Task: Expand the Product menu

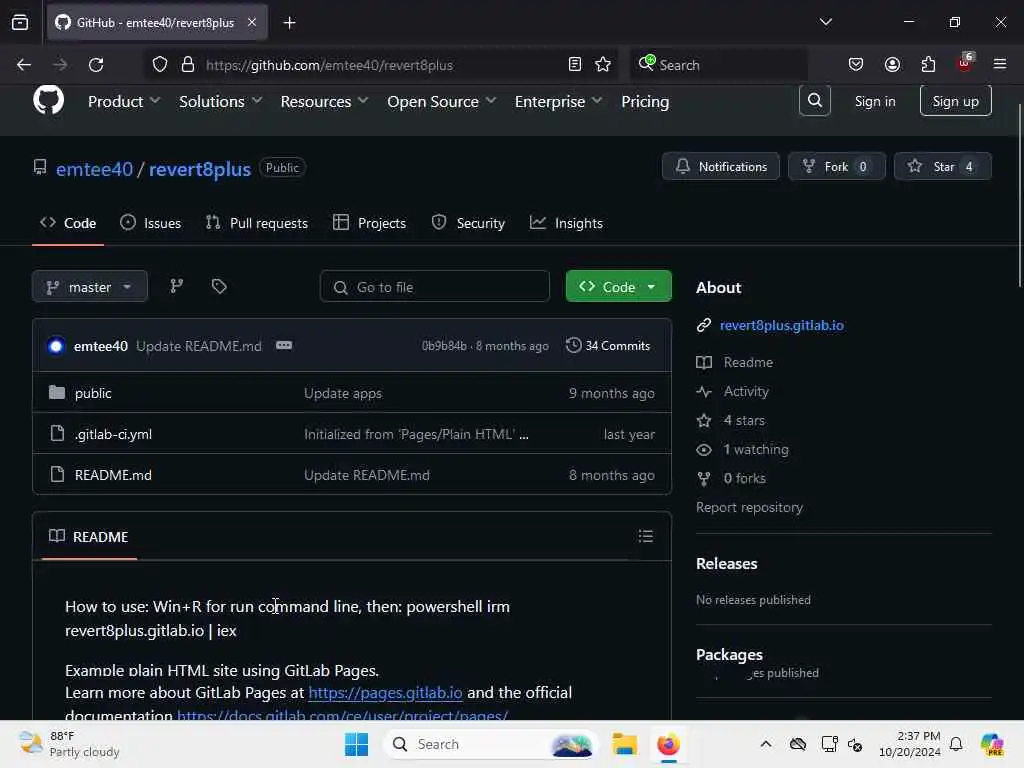Action: (x=123, y=101)
